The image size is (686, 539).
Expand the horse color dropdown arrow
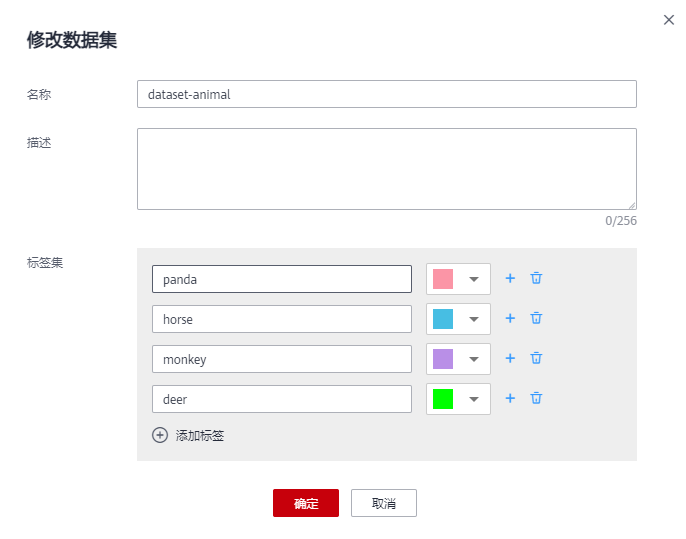(474, 319)
